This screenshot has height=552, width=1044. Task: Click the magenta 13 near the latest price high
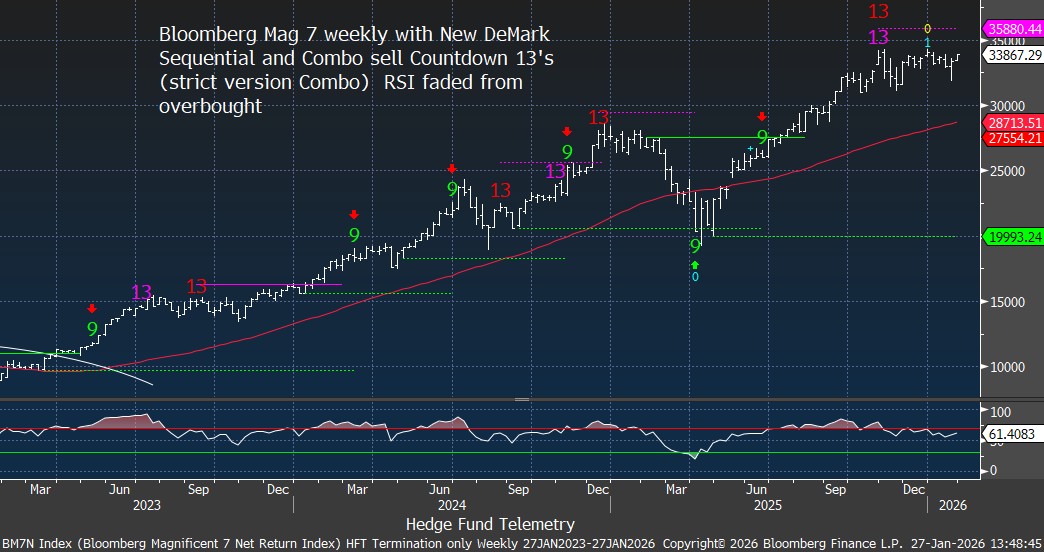pyautogui.click(x=878, y=38)
